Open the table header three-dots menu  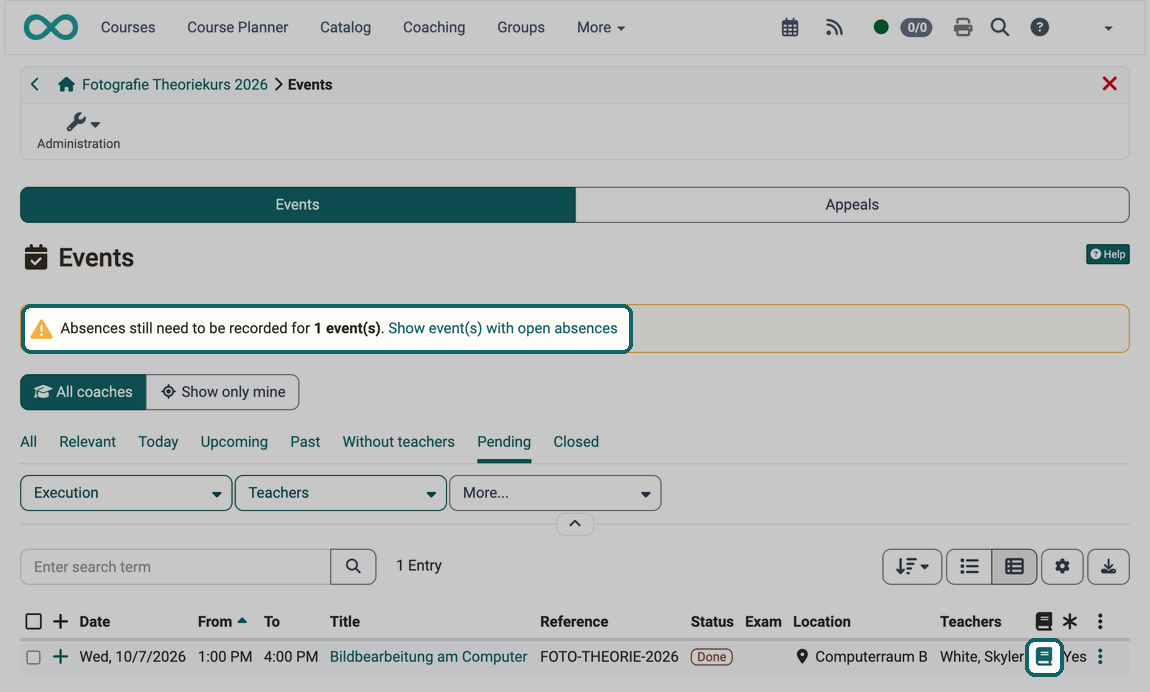click(x=1100, y=622)
